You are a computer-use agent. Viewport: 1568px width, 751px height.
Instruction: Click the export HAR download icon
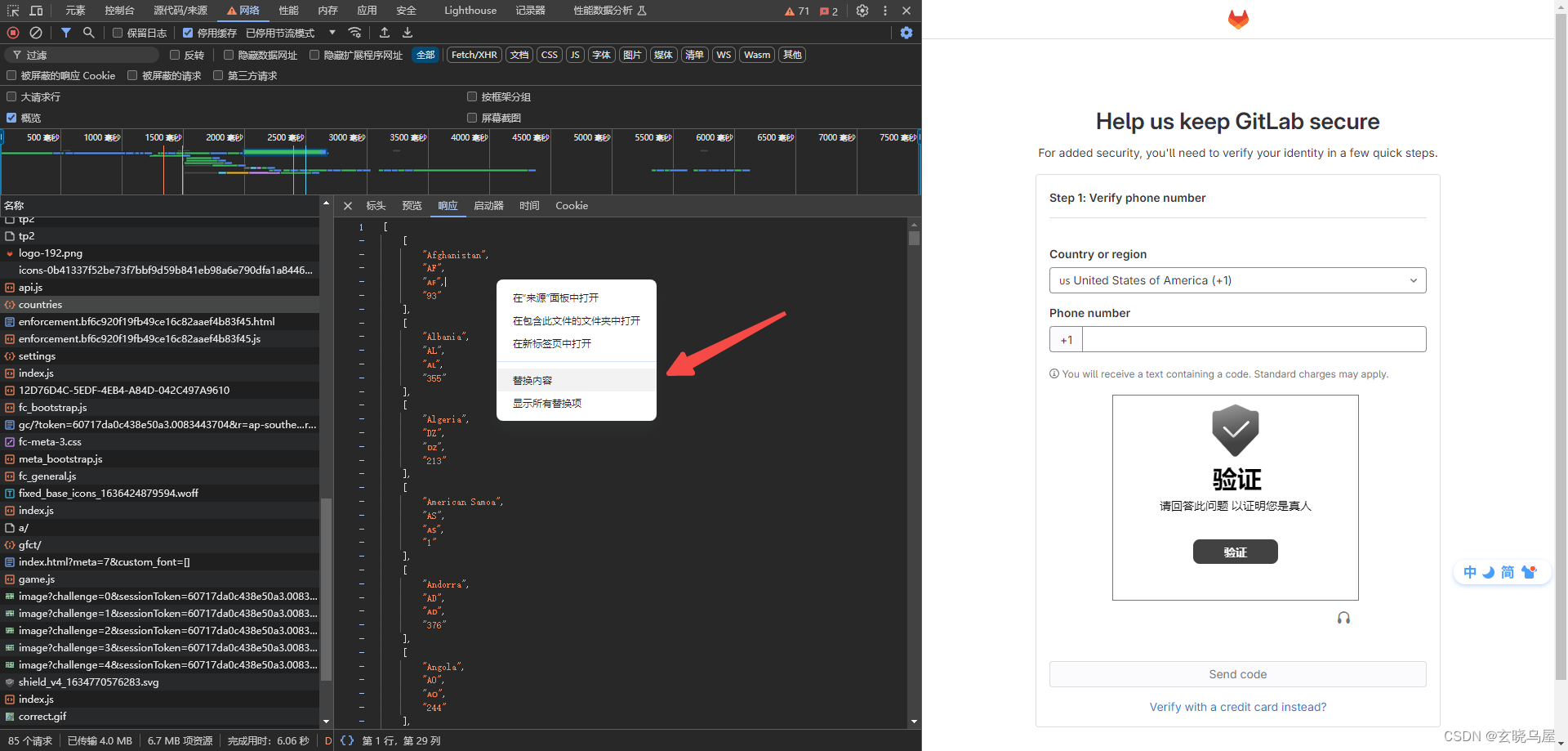[x=408, y=33]
